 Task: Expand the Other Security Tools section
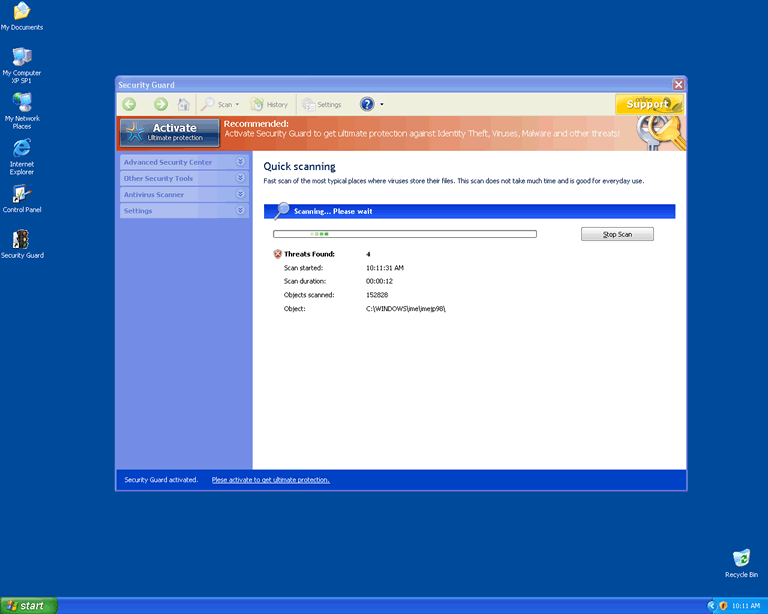[183, 178]
